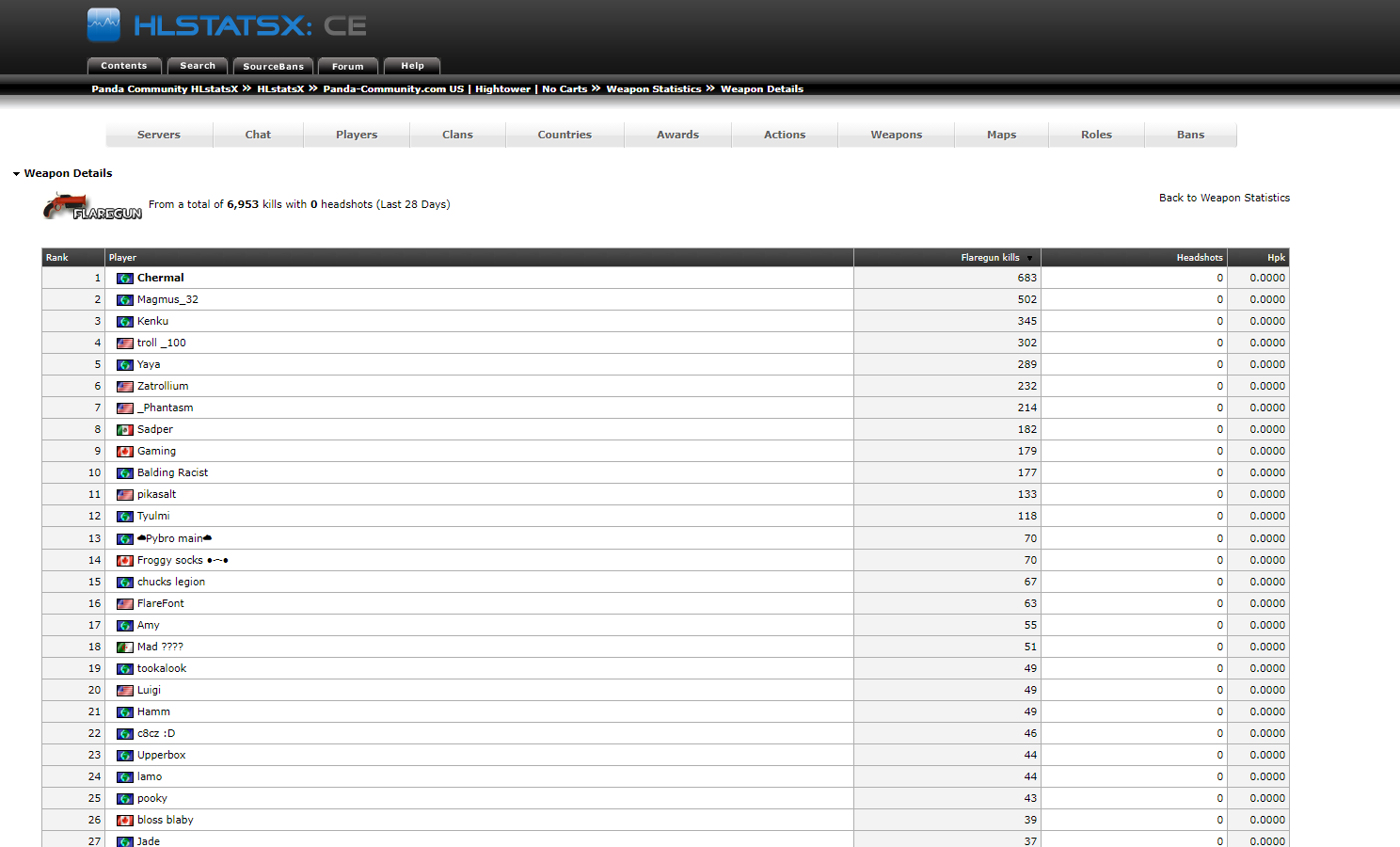Click the HLstatsX logo icon
Viewport: 1400px width, 847px height.
(103, 25)
